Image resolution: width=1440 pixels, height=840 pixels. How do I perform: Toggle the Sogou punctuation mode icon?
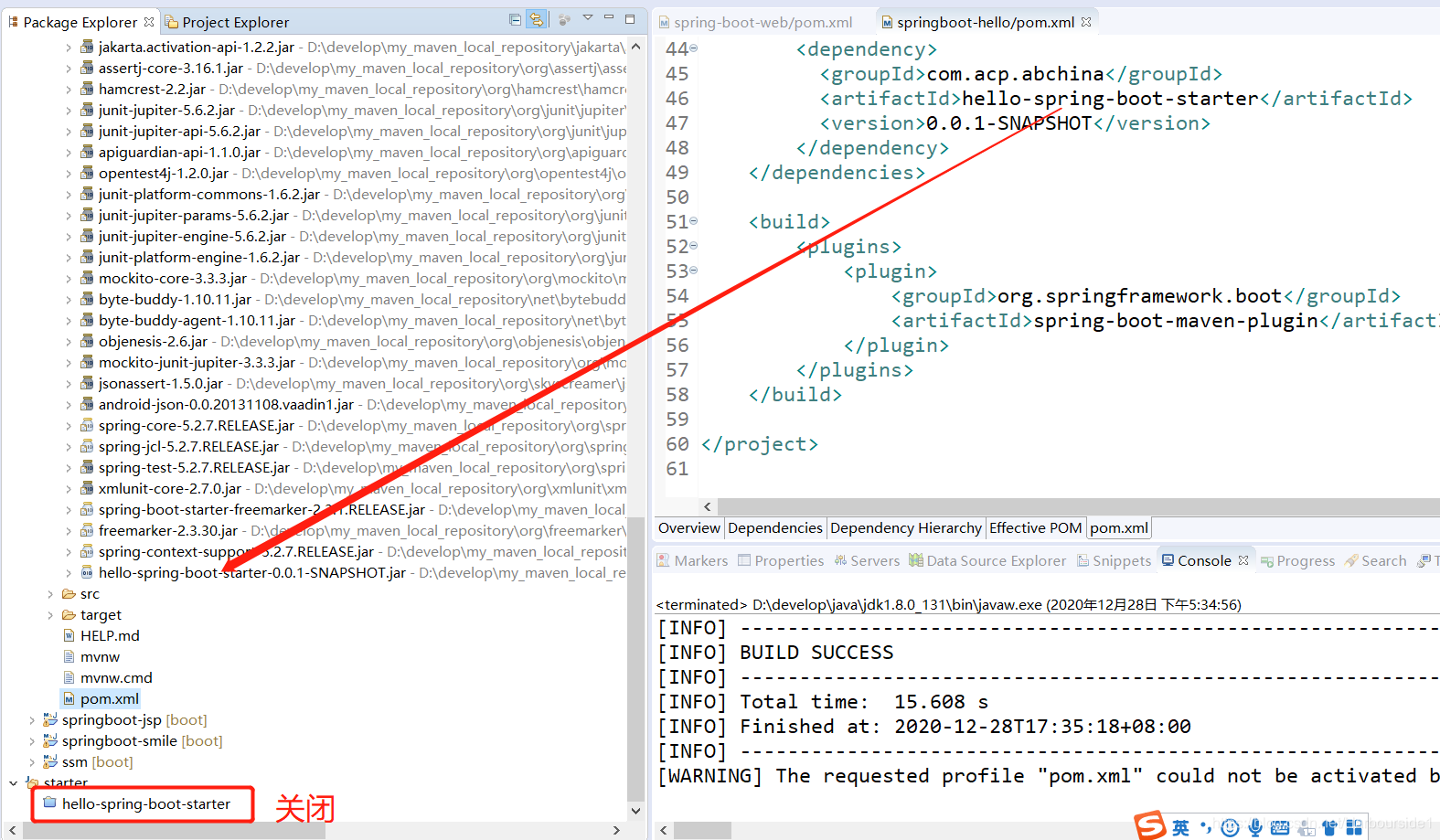[x=1206, y=827]
